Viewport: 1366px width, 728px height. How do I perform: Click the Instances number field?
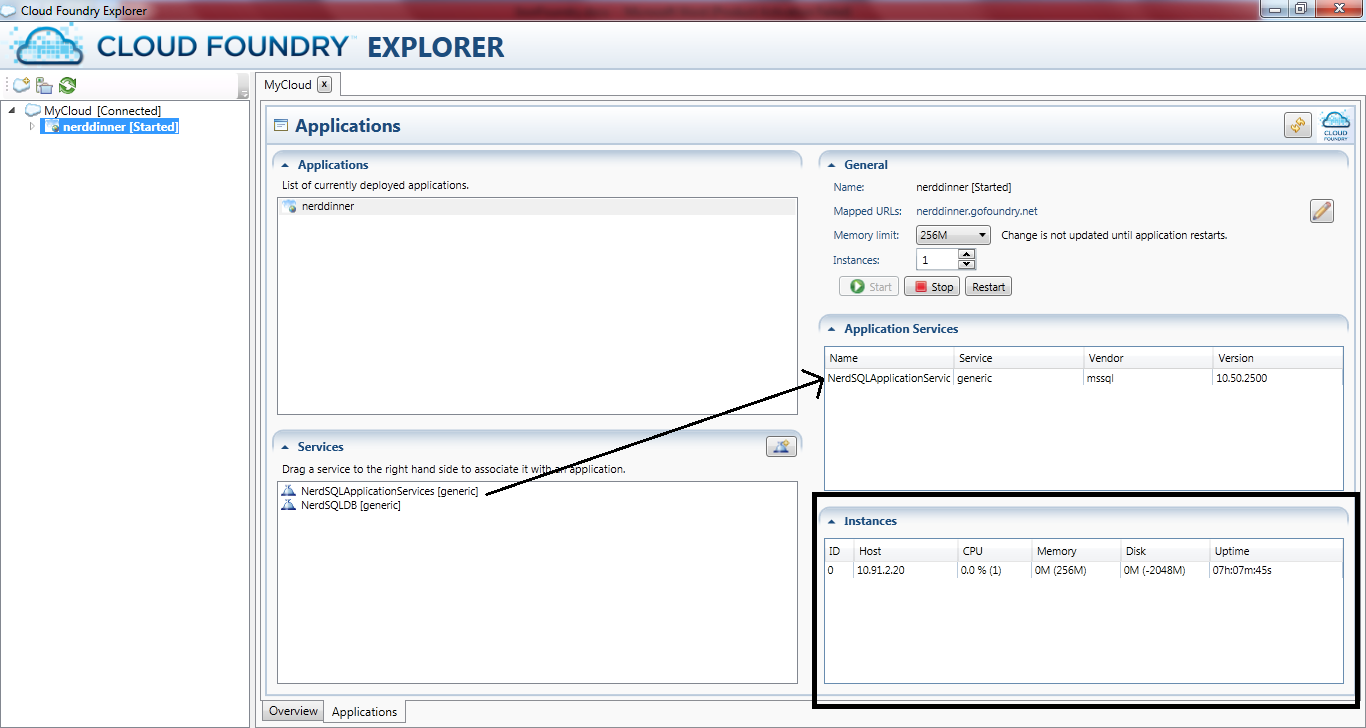pos(937,260)
